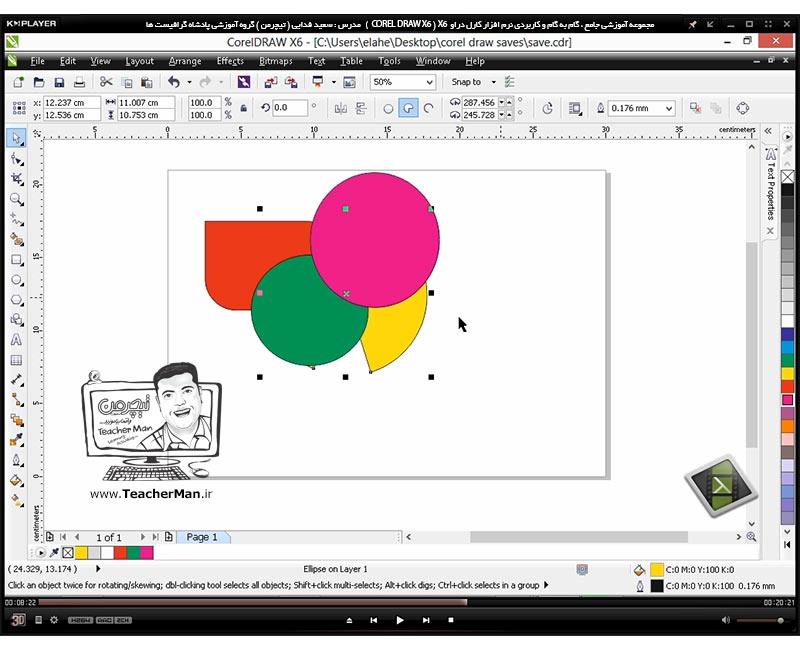This screenshot has height=650, width=800.
Task: Open the Arrange menu
Action: (185, 61)
